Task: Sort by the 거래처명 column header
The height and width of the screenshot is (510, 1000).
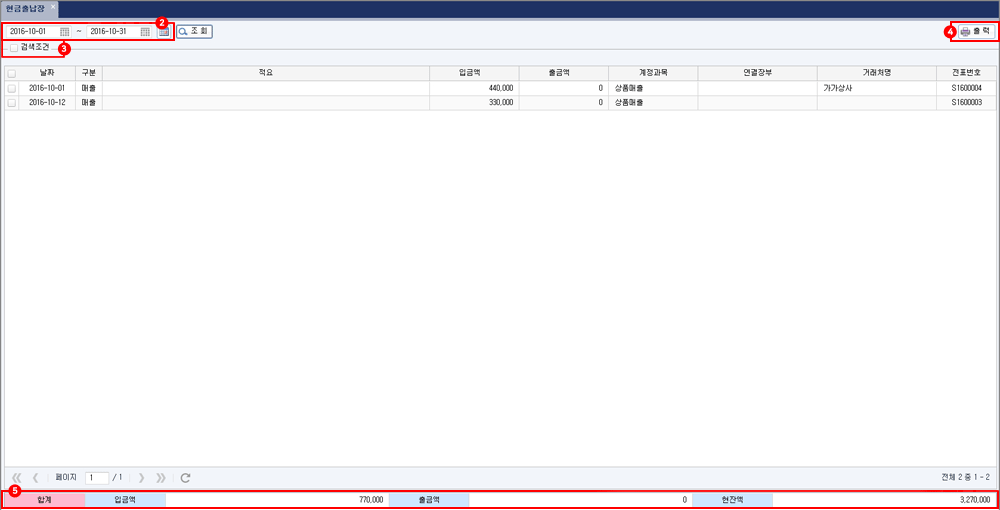Action: coord(876,73)
